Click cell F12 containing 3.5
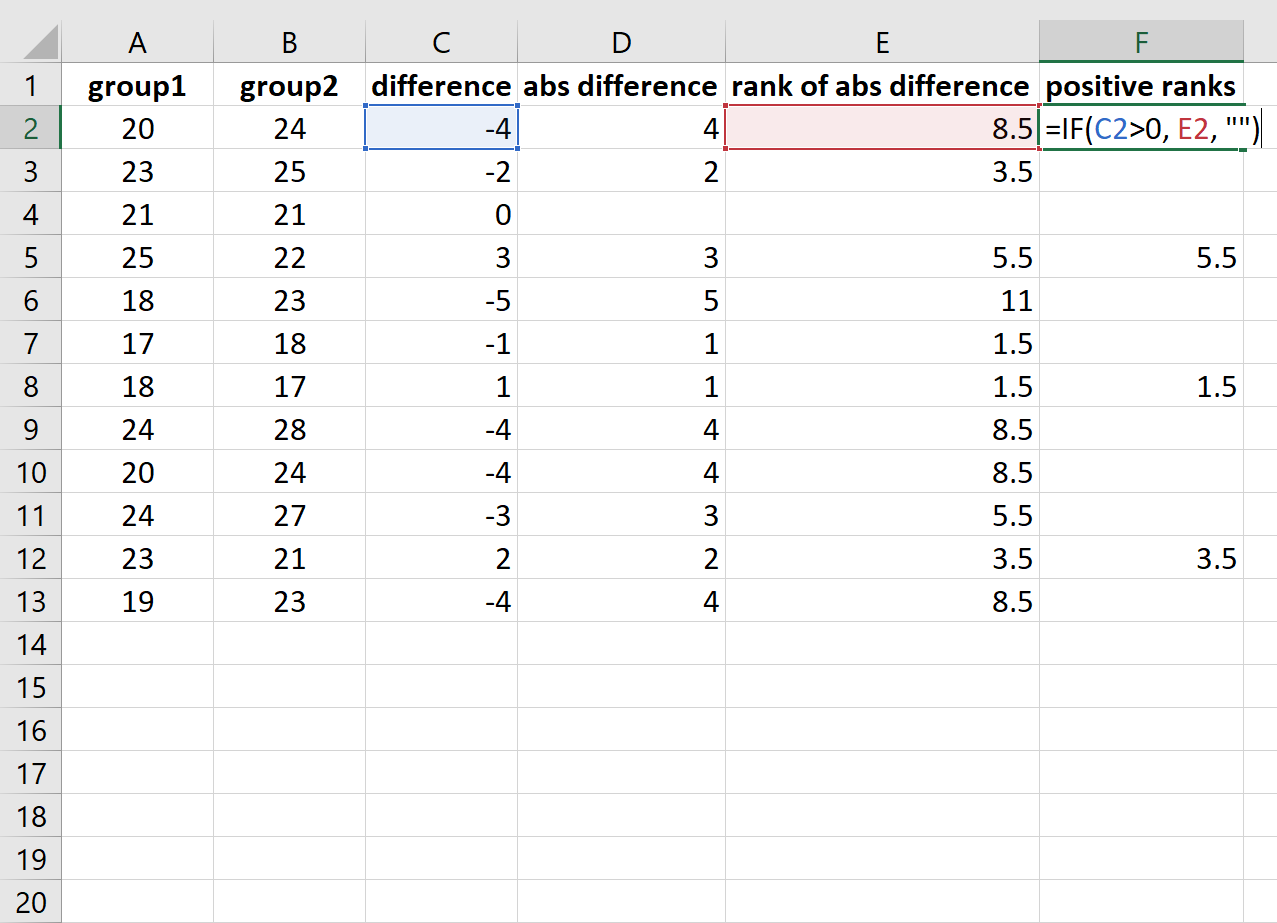Viewport: 1277px width, 923px height. 1141,558
